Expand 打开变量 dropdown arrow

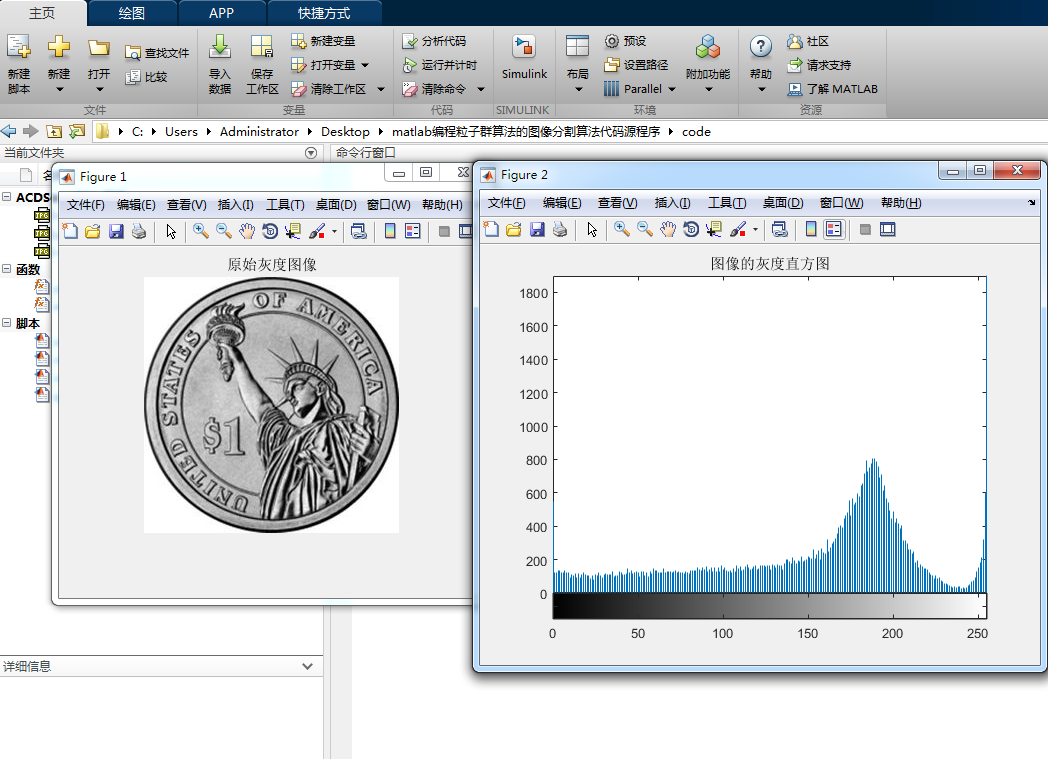tap(365, 65)
